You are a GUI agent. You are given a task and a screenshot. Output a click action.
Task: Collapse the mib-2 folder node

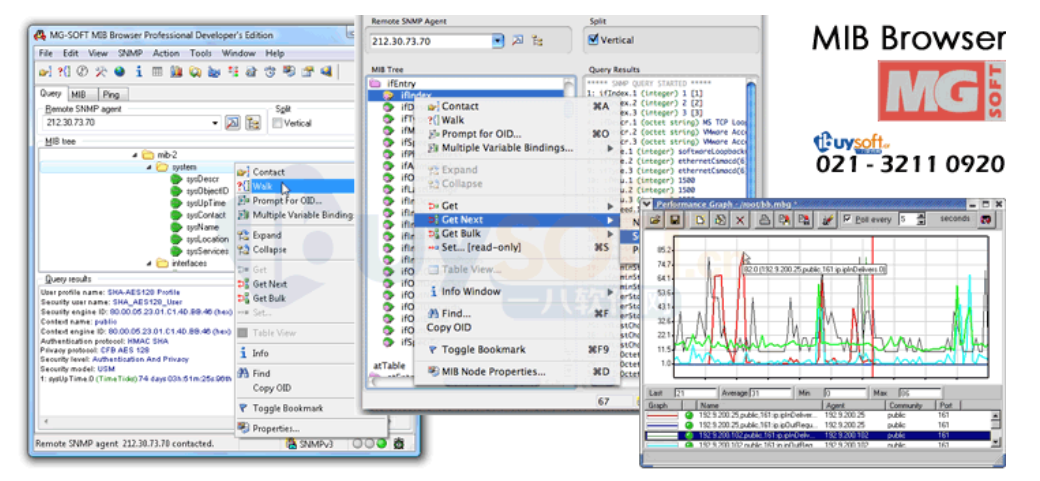click(135, 155)
